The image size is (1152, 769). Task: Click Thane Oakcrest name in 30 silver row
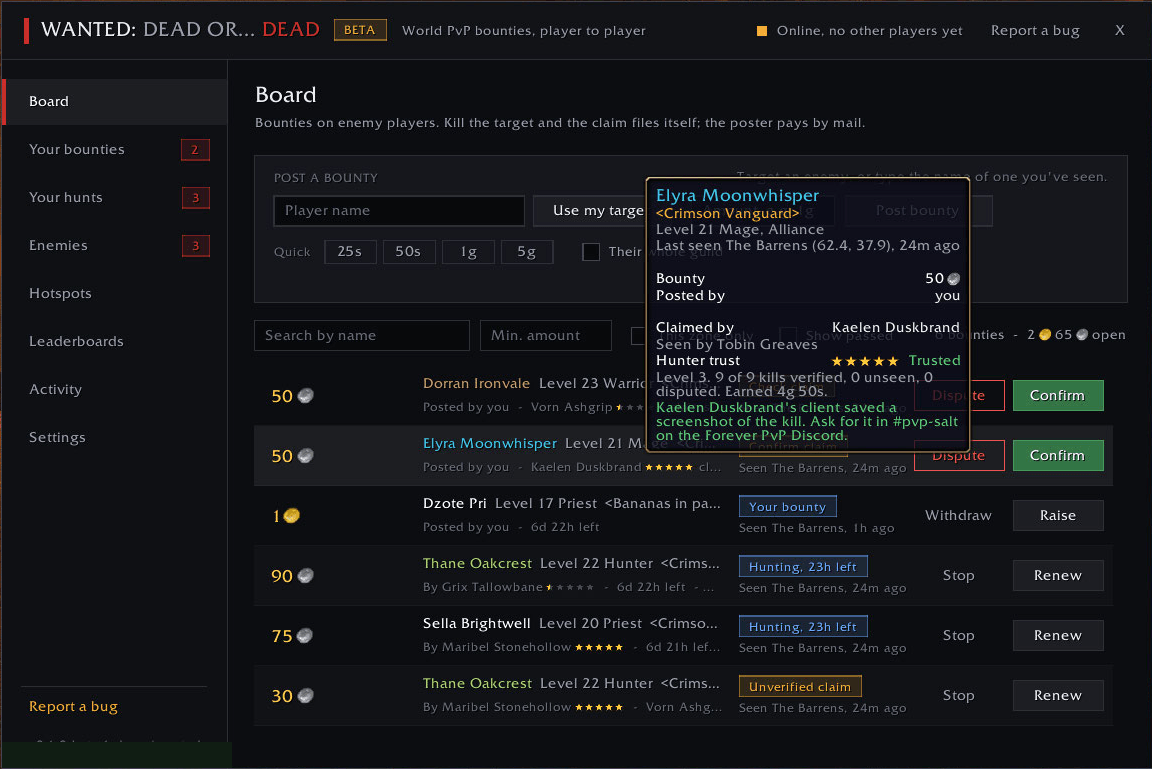point(477,684)
